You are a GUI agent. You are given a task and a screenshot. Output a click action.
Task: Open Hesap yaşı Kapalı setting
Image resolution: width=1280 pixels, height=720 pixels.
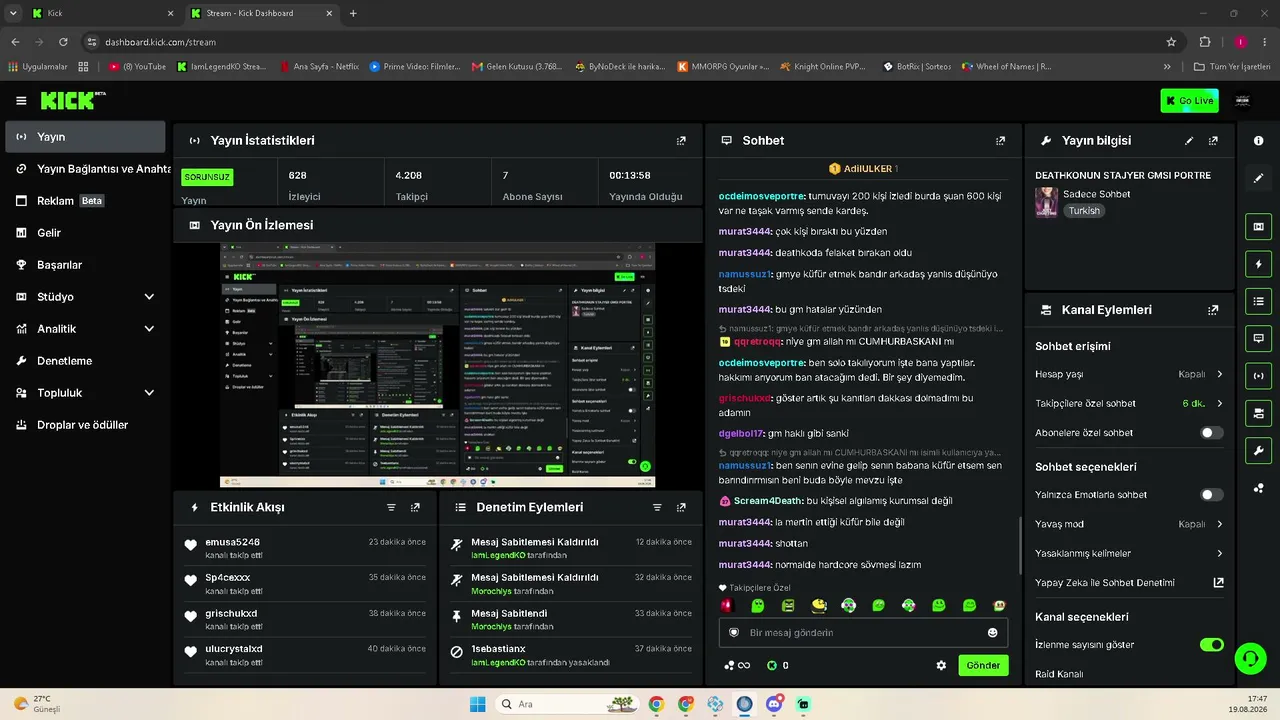[1129, 374]
